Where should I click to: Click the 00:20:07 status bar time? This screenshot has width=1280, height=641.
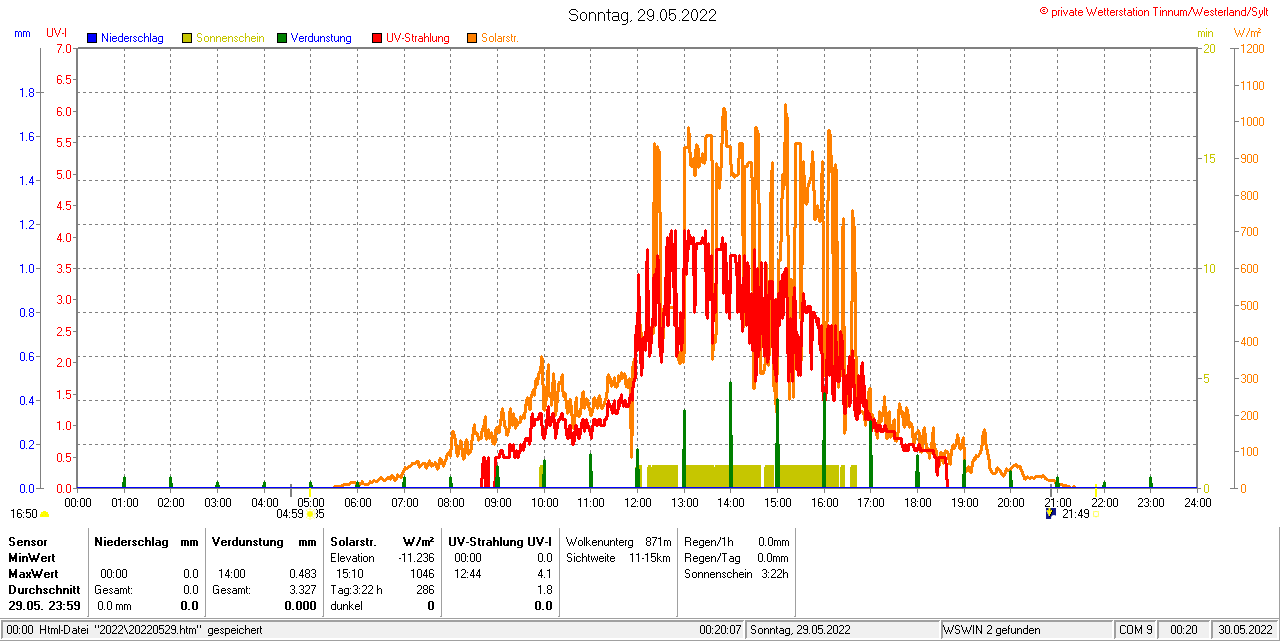coord(720,630)
